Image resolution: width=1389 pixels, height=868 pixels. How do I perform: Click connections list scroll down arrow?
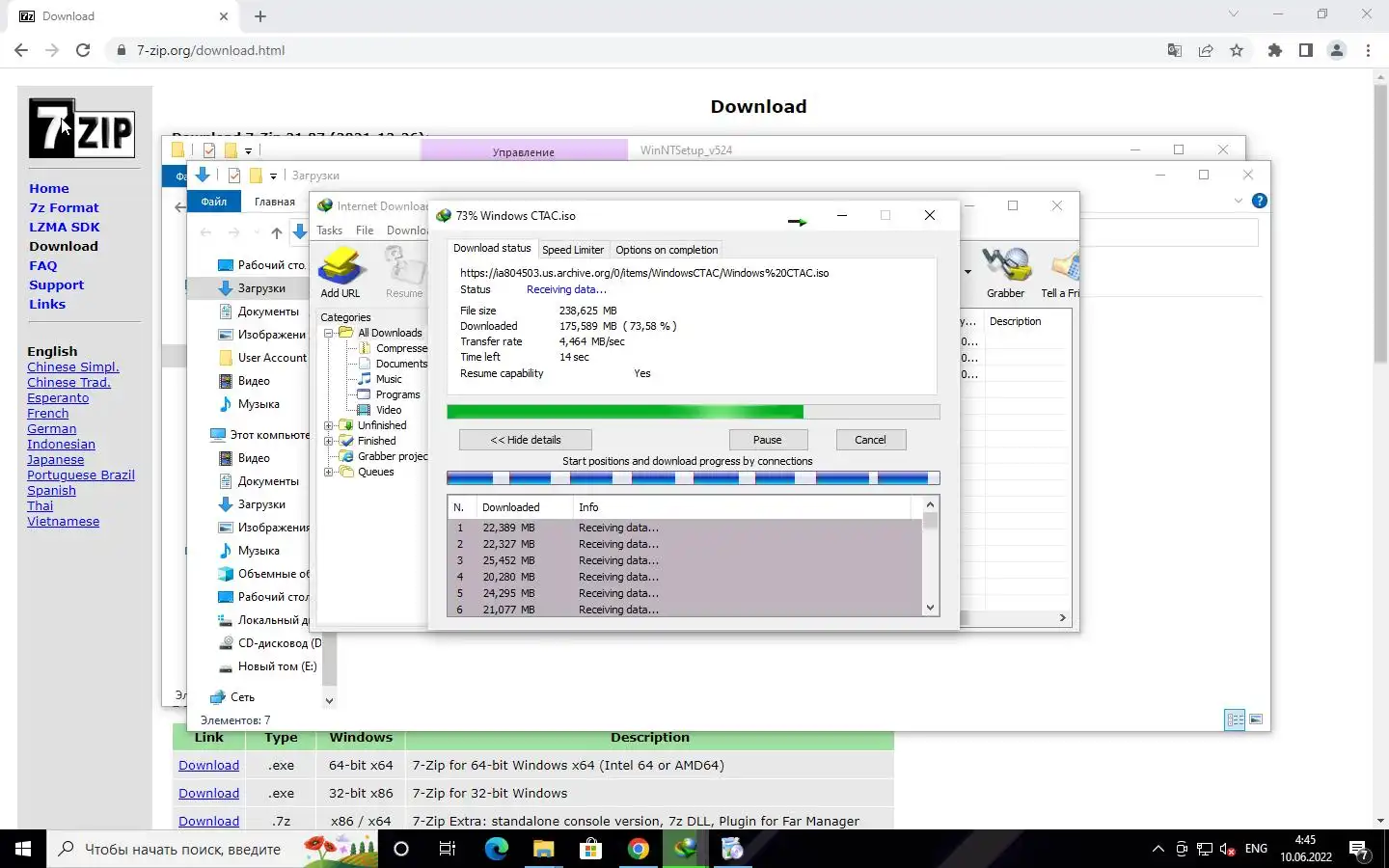point(930,608)
